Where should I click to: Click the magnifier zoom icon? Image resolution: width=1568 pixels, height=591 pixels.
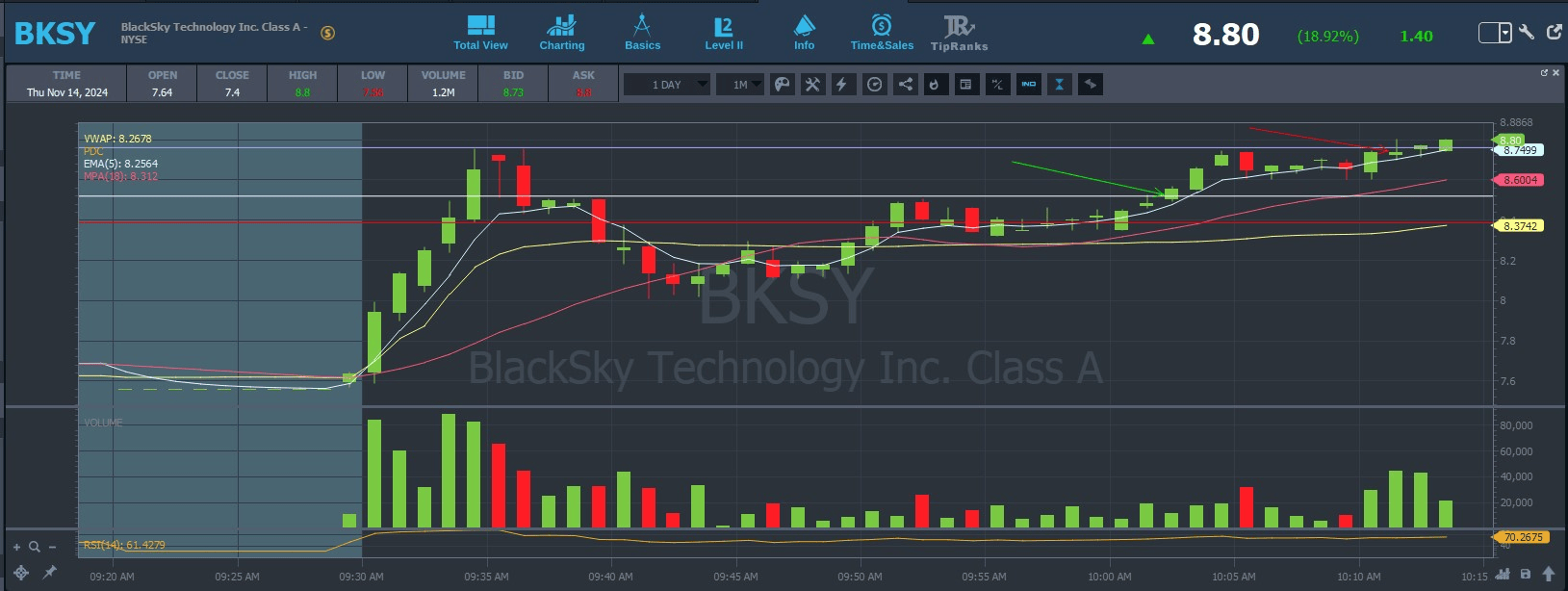35,547
